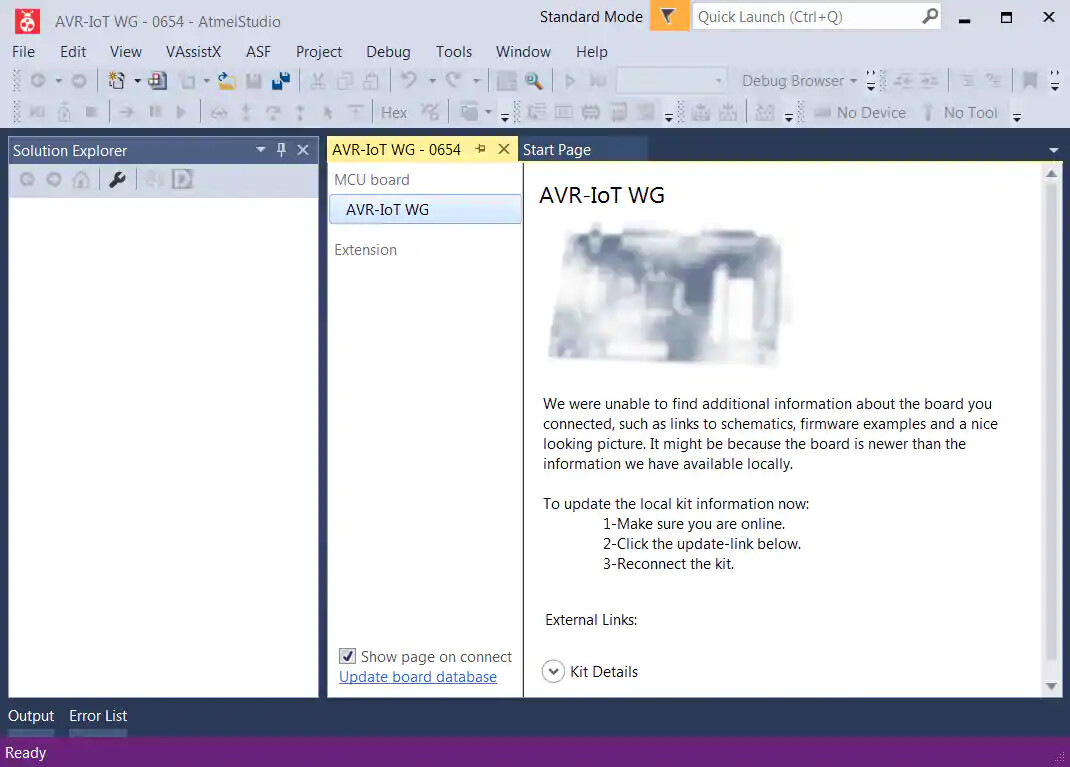
Task: Click the Extension section label
Action: 365,250
